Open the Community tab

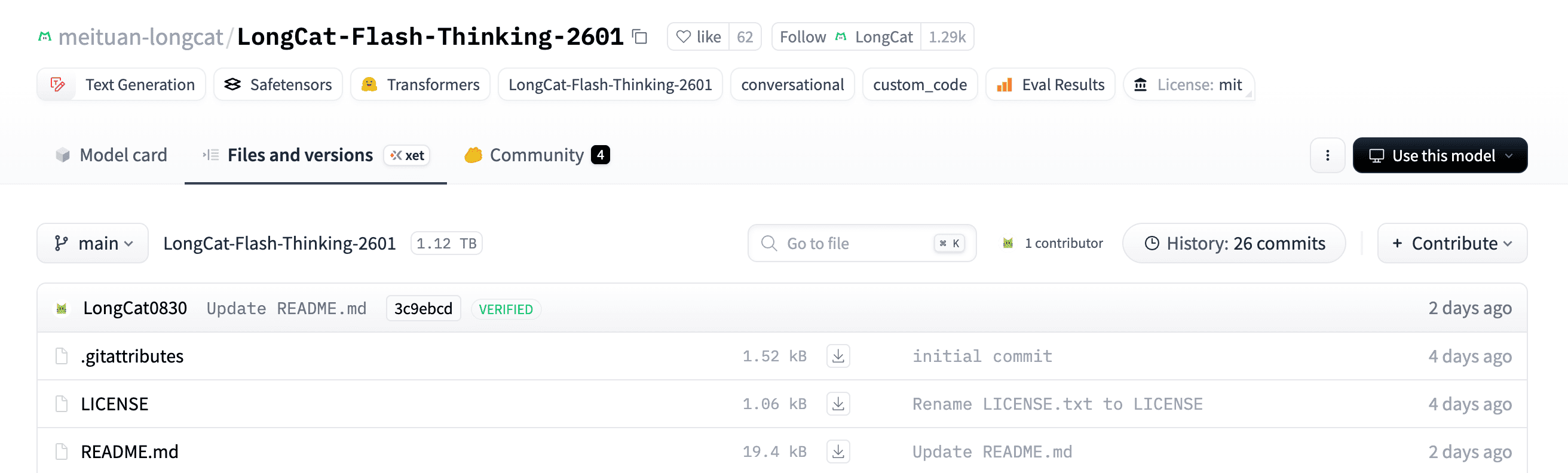(x=536, y=156)
